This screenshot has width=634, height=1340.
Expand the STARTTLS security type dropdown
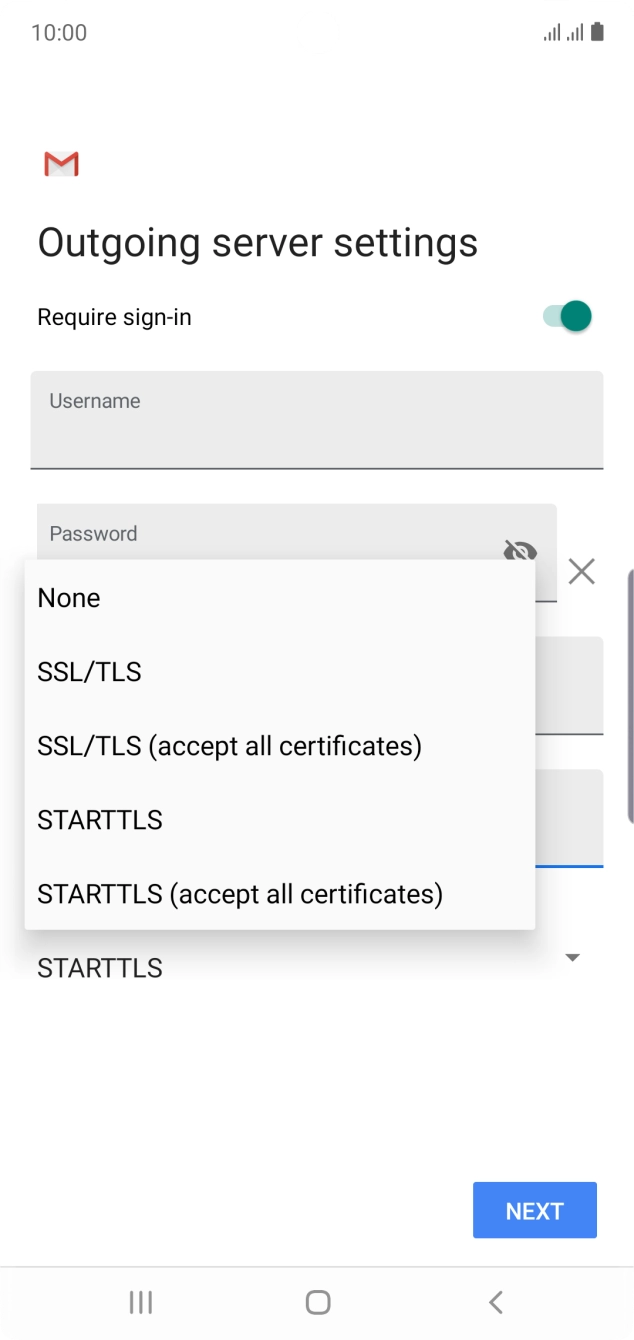pos(571,958)
